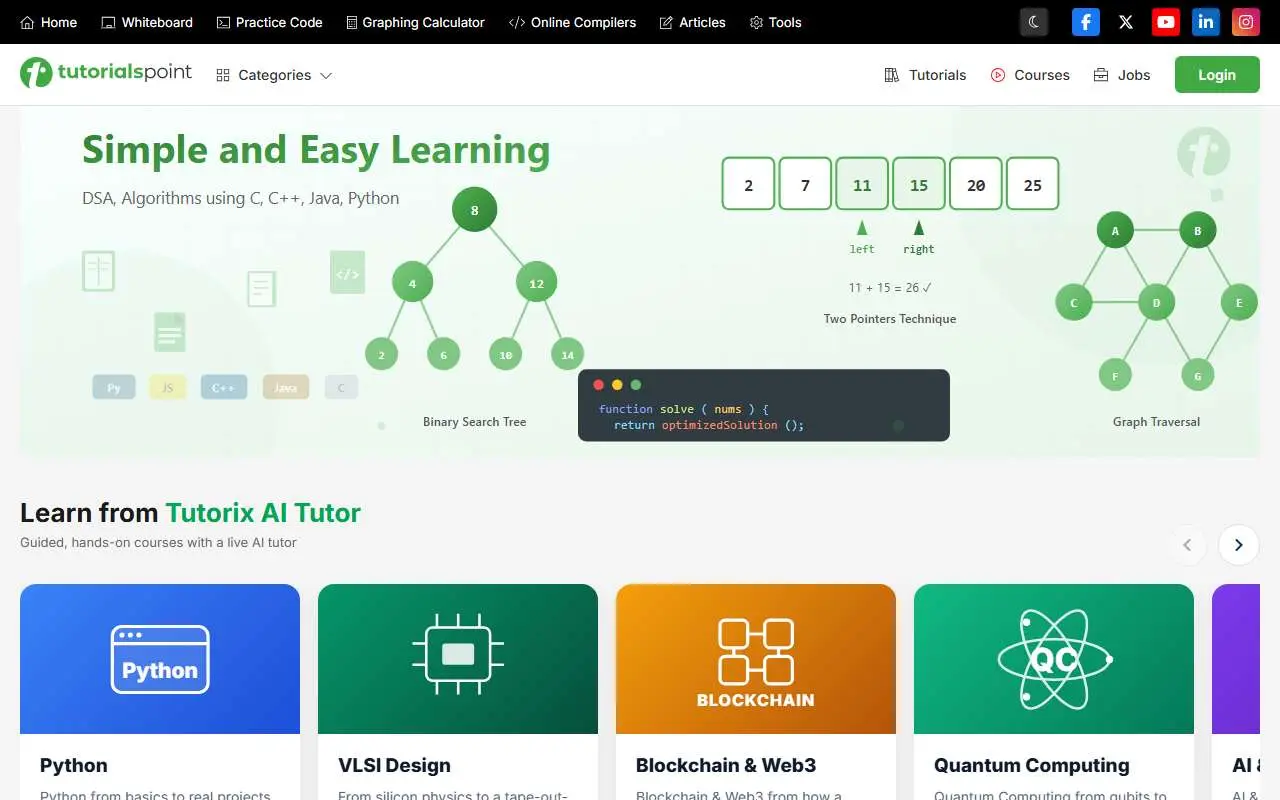This screenshot has width=1280, height=800.
Task: Open the Quantum Computing atom thumbnail
Action: click(1054, 659)
